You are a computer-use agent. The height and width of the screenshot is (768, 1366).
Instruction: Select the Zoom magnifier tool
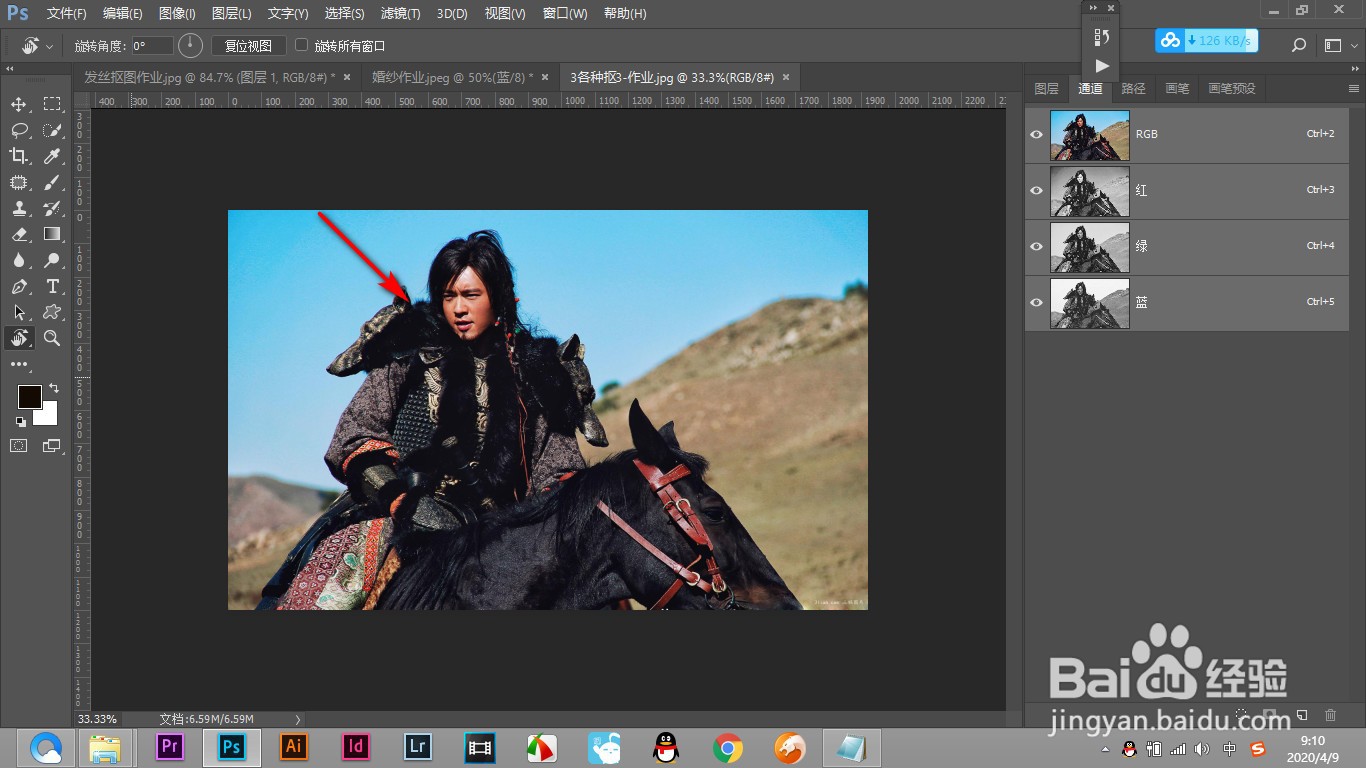click(52, 338)
